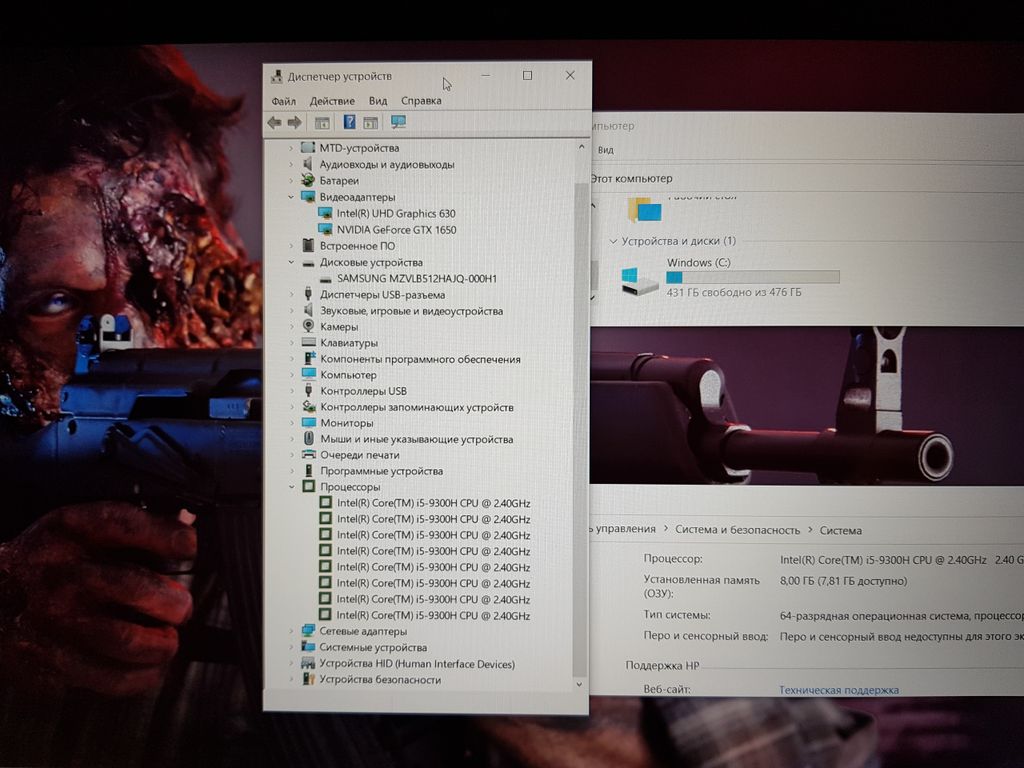The image size is (1024, 768).
Task: Click the '431 ГБ свободно из 476 ГБ' text
Action: tap(733, 292)
